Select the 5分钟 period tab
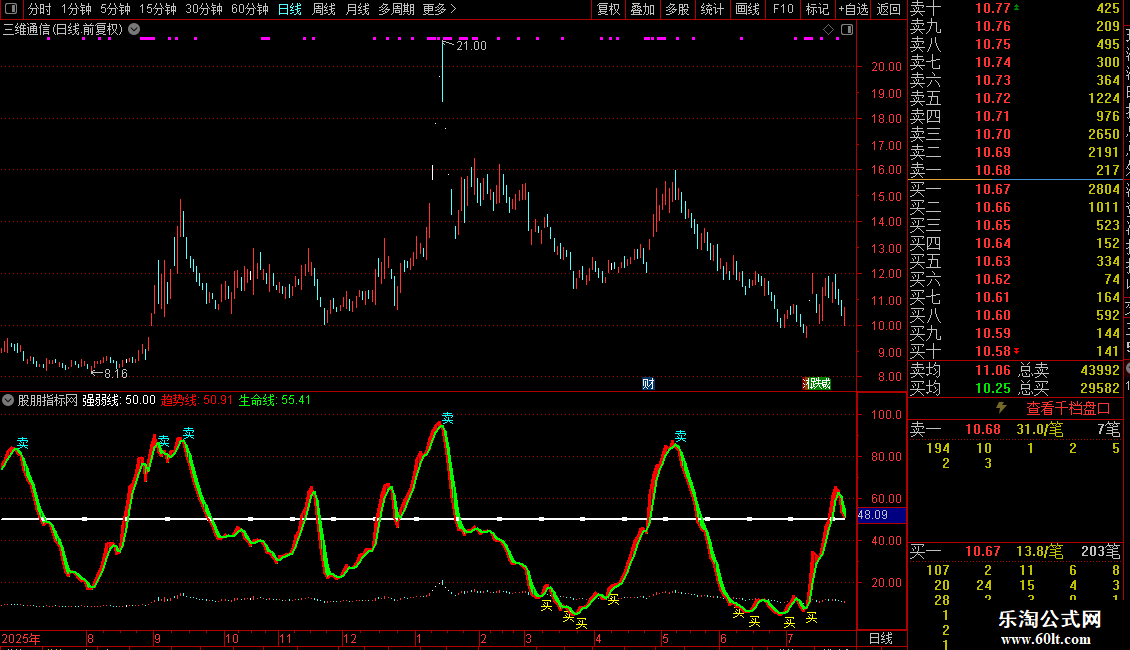1130x650 pixels. pos(115,9)
